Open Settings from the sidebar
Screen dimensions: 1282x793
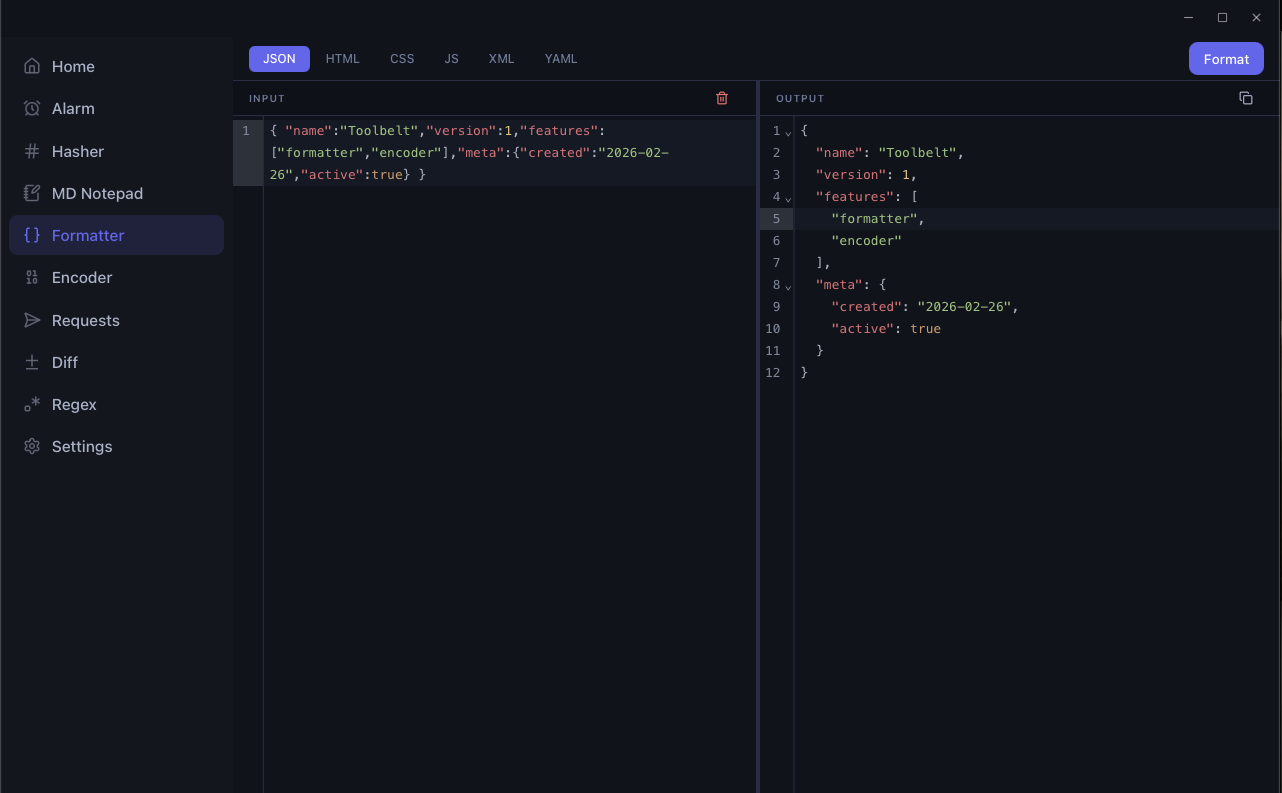click(x=82, y=446)
